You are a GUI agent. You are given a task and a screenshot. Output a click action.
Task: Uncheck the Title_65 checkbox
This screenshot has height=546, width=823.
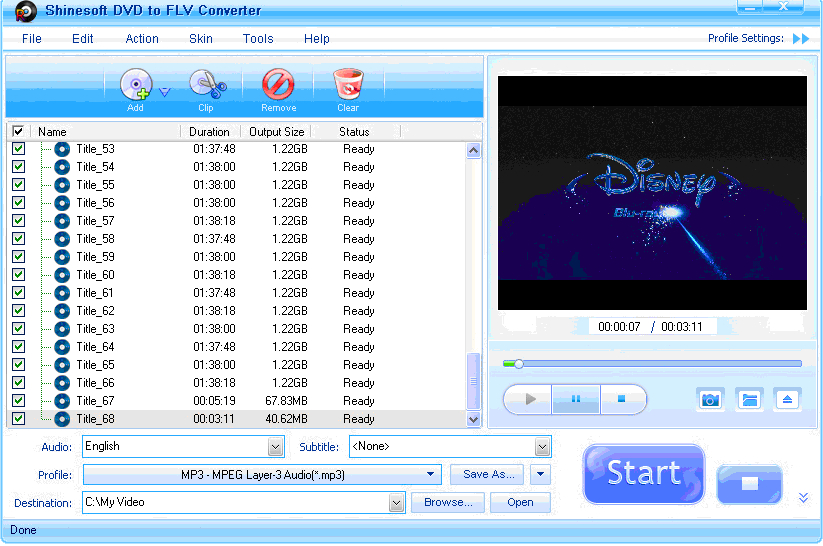(x=18, y=365)
